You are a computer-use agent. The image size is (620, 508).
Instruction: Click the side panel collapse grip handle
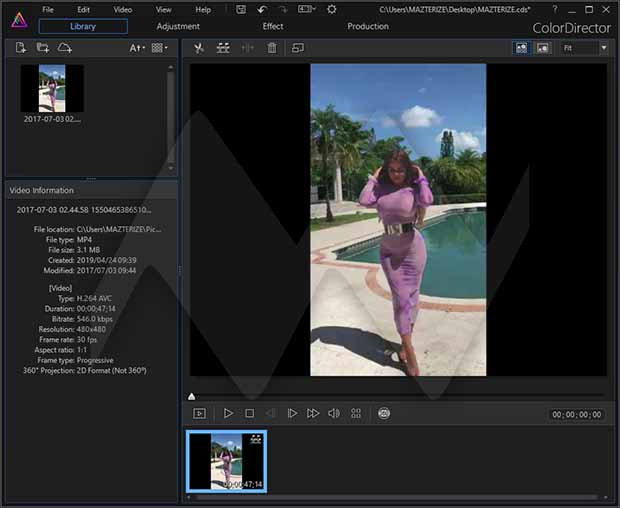[180, 270]
